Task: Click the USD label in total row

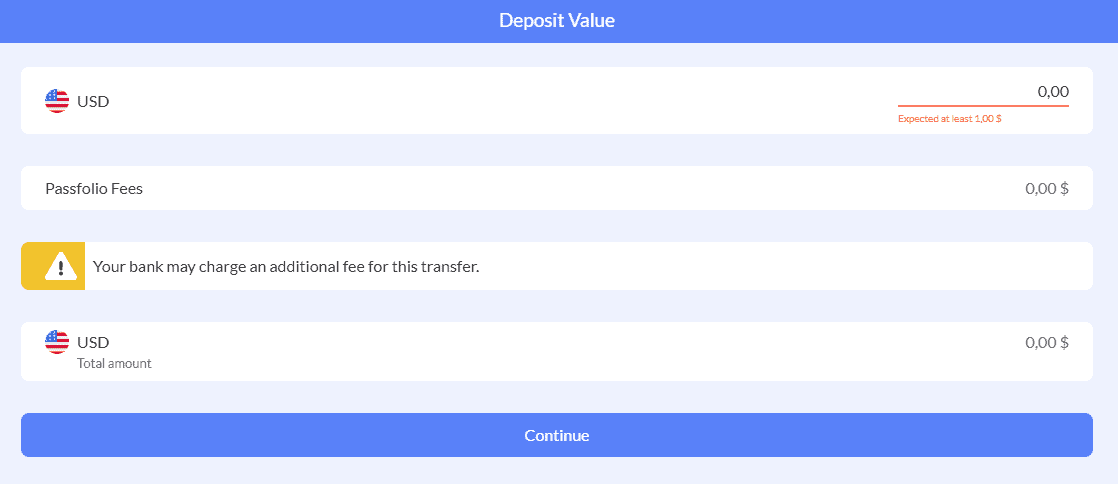Action: pos(93,343)
